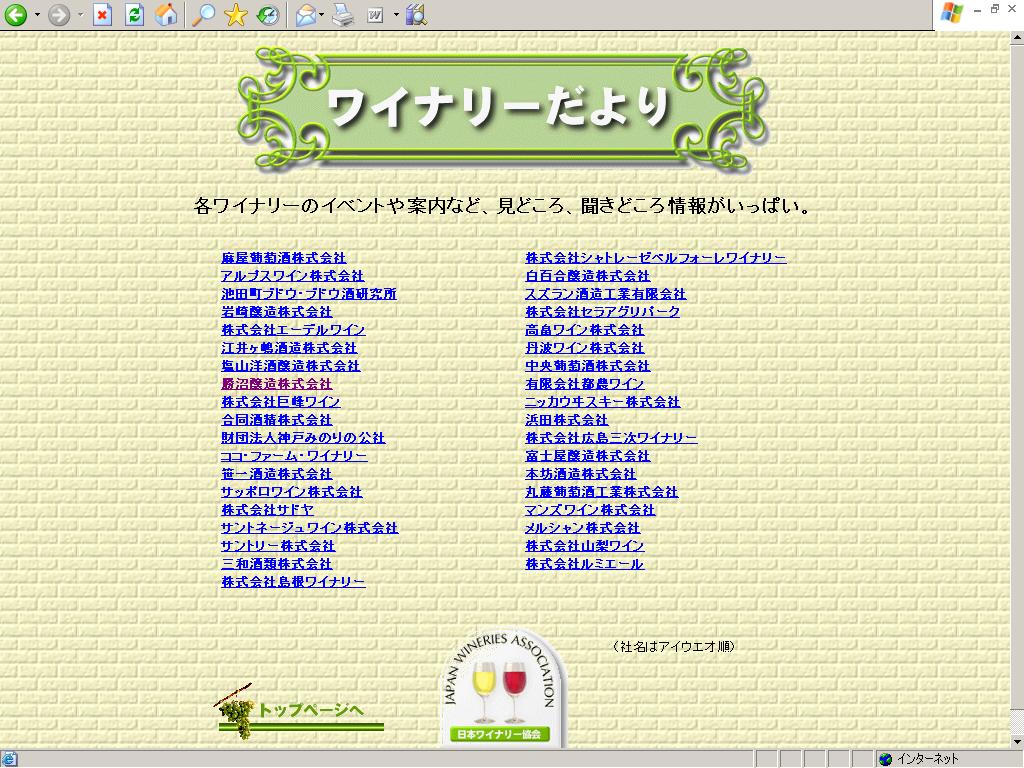Open 株式会社ルミエール link

[584, 564]
